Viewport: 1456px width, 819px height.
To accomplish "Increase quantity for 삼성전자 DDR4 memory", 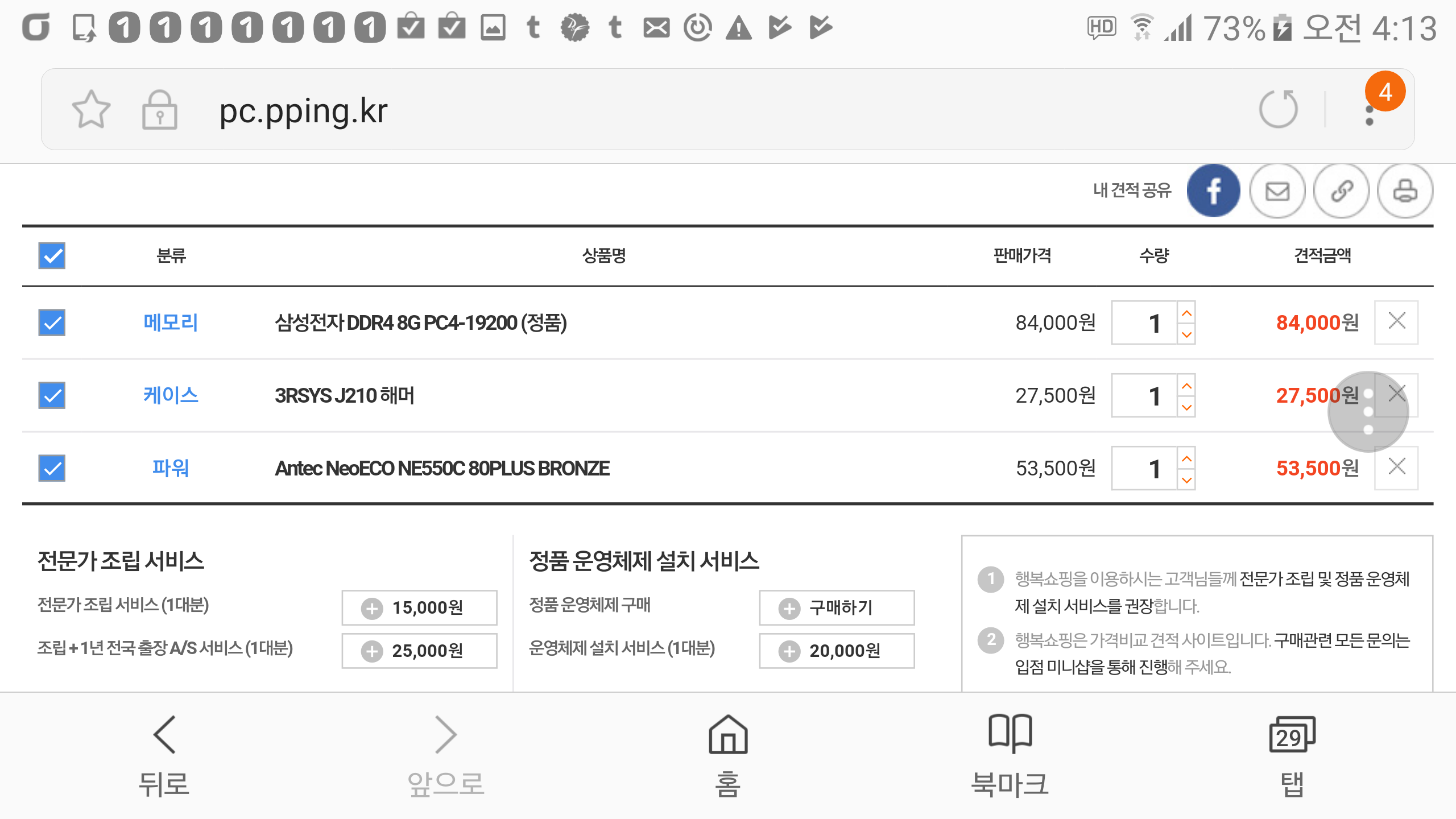I will tap(1186, 312).
